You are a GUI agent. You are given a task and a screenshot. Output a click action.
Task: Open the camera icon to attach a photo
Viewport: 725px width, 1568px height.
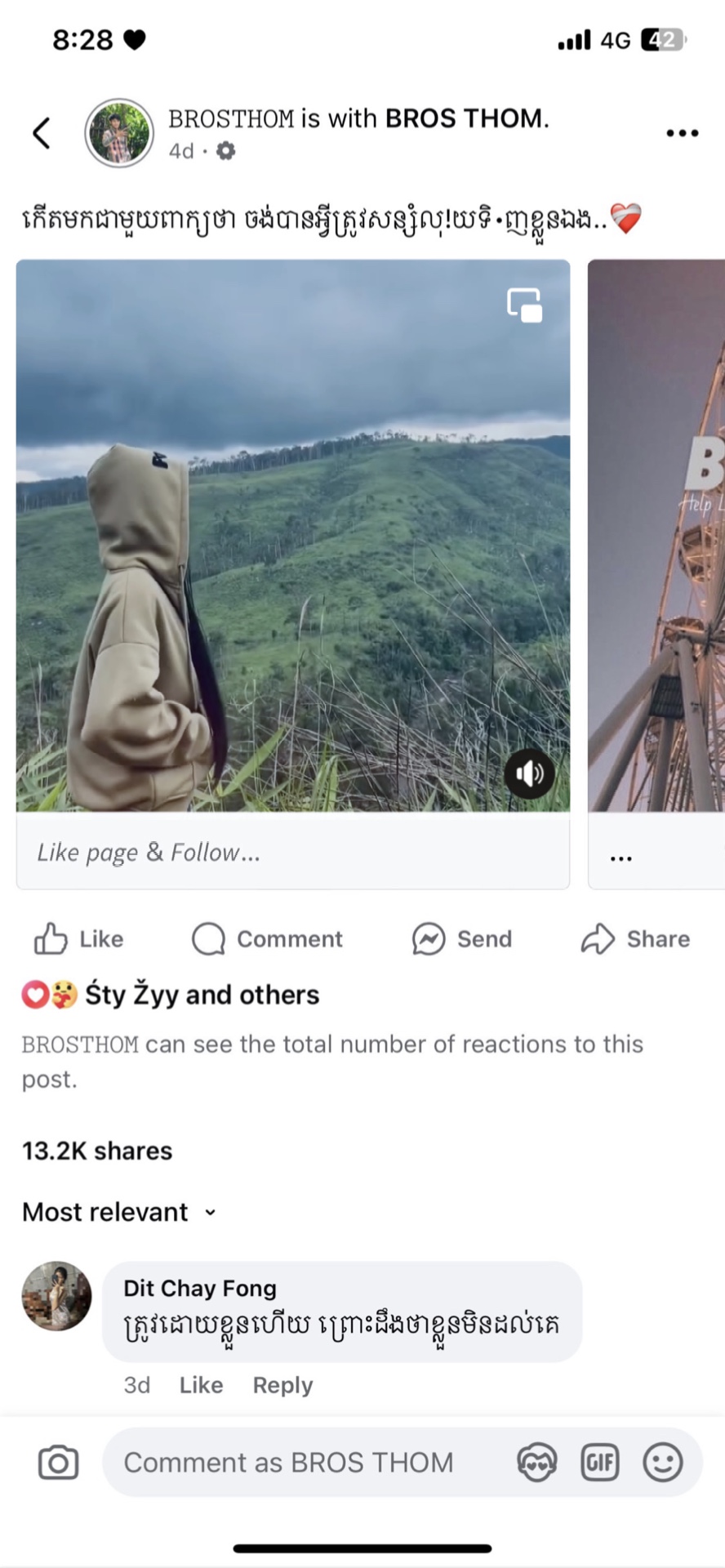[59, 1463]
